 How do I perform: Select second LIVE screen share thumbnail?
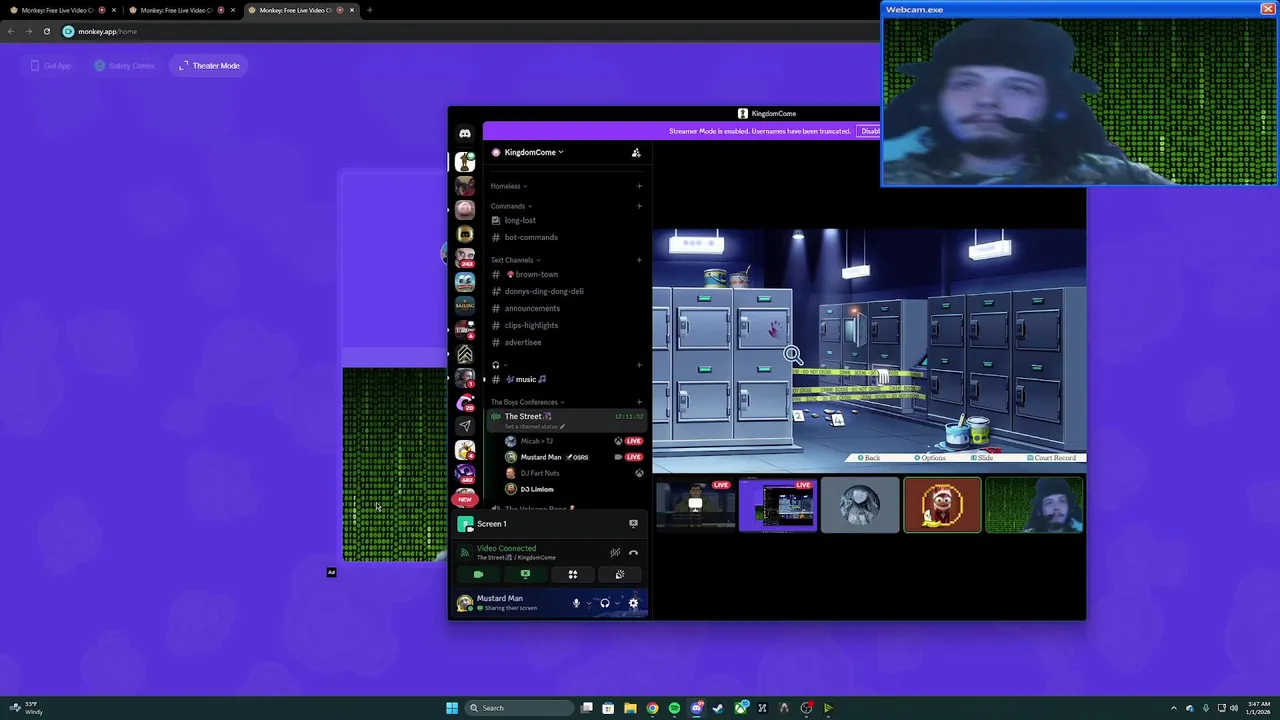pyautogui.click(x=778, y=504)
